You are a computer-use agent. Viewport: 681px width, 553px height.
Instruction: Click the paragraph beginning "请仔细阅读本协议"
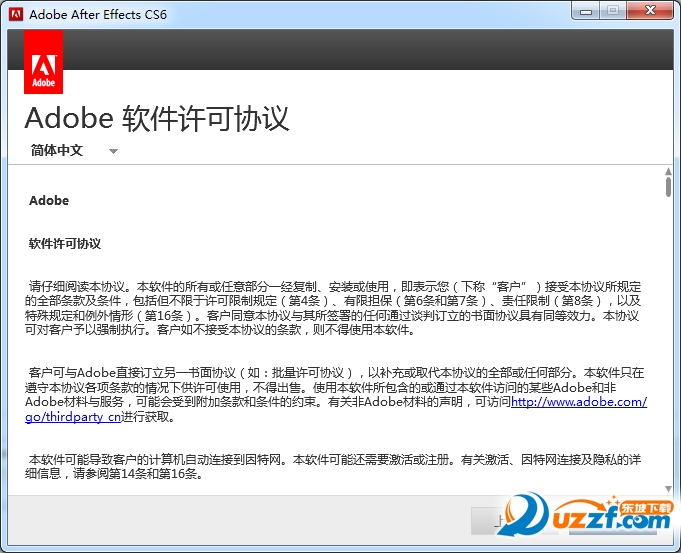[x=333, y=308]
